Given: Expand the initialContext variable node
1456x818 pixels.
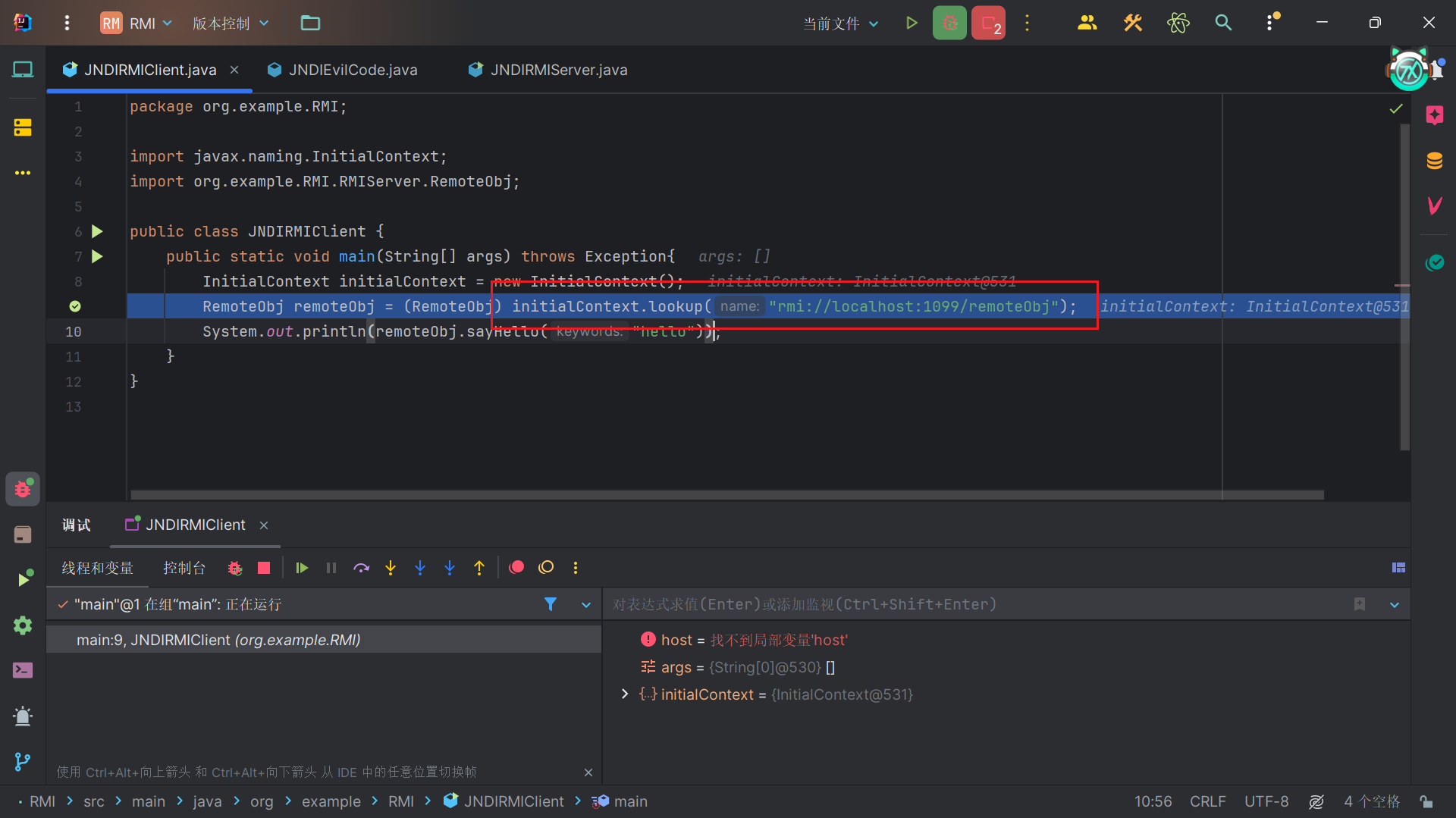Looking at the screenshot, I should (625, 694).
